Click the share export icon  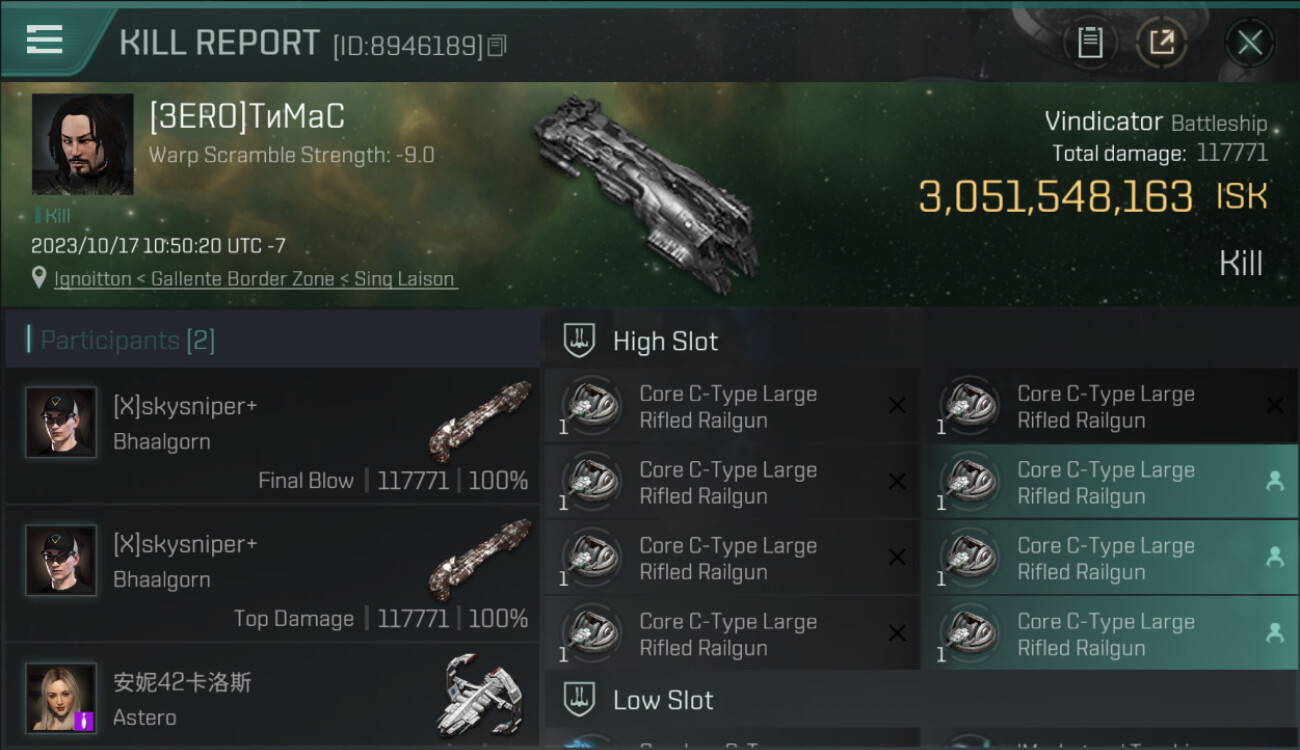coord(1162,42)
